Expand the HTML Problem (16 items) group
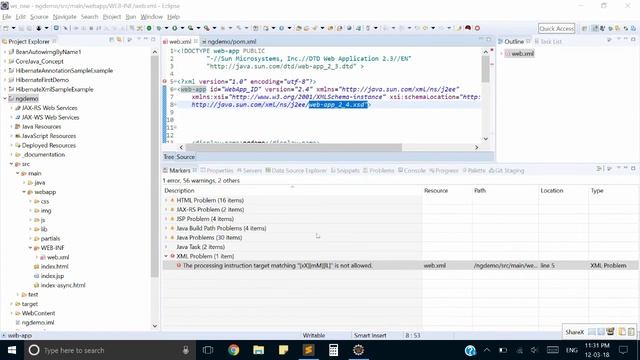The image size is (640, 360). 166,200
